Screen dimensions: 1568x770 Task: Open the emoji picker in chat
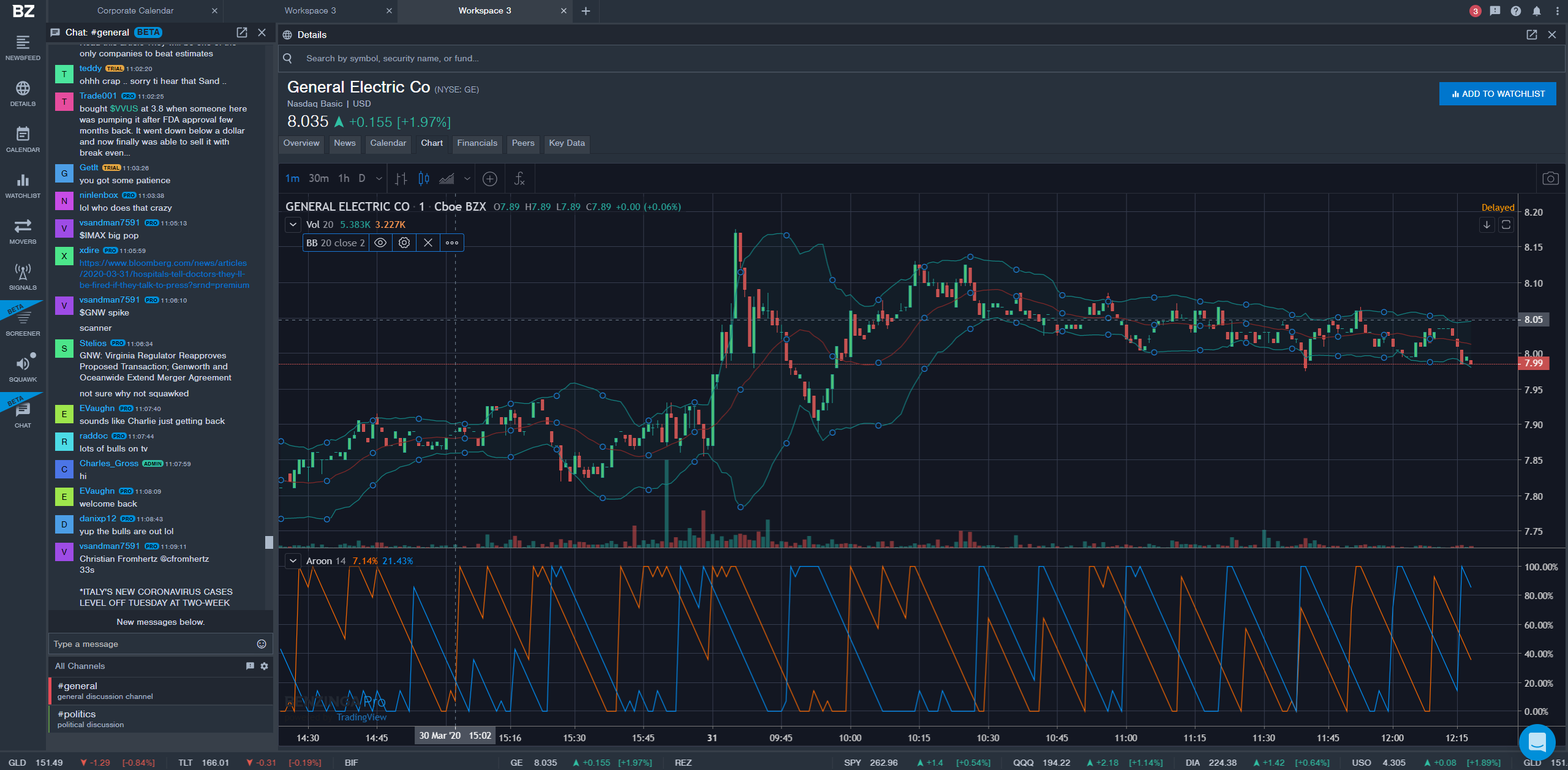click(x=262, y=644)
